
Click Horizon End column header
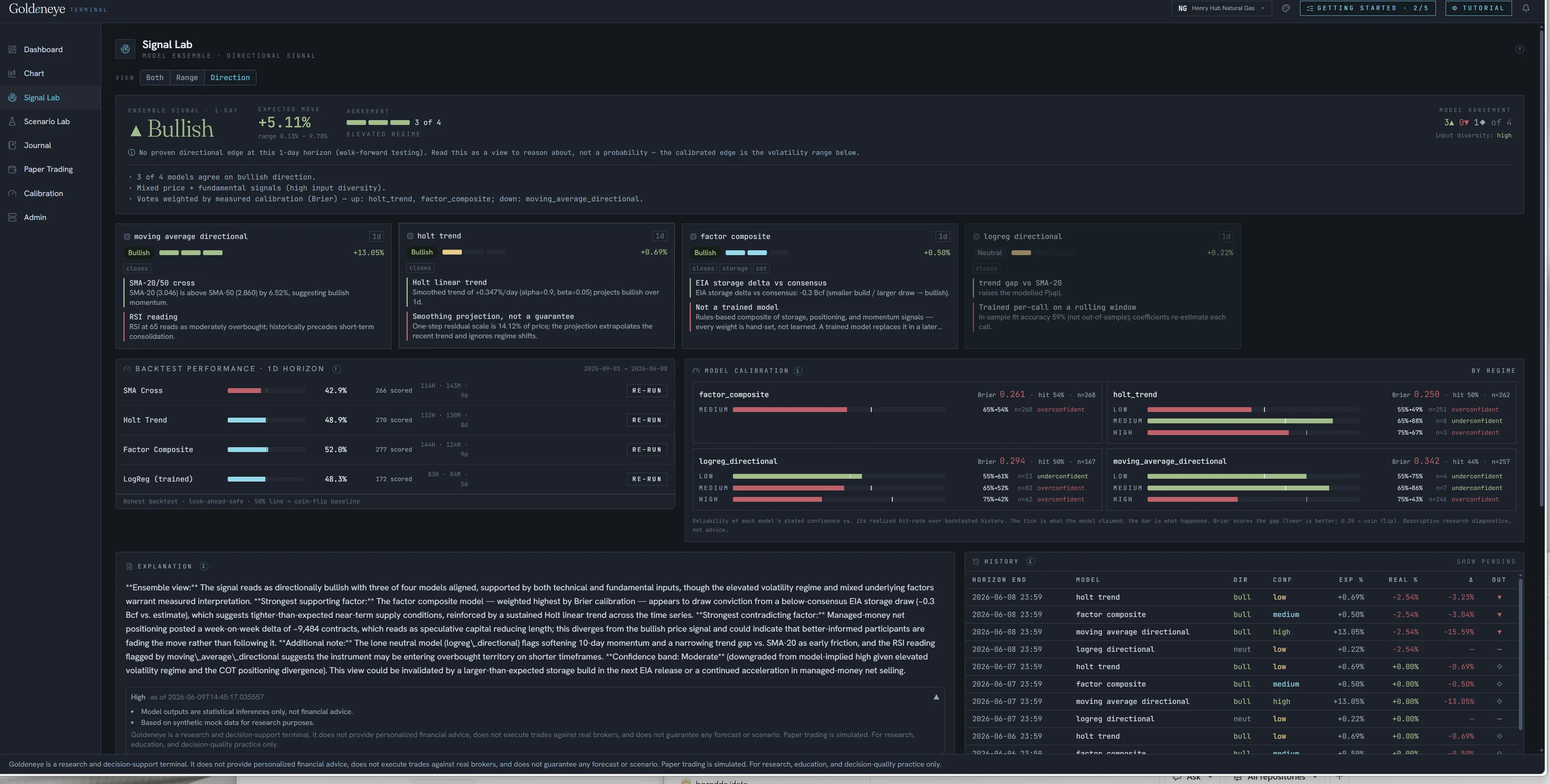tap(999, 580)
